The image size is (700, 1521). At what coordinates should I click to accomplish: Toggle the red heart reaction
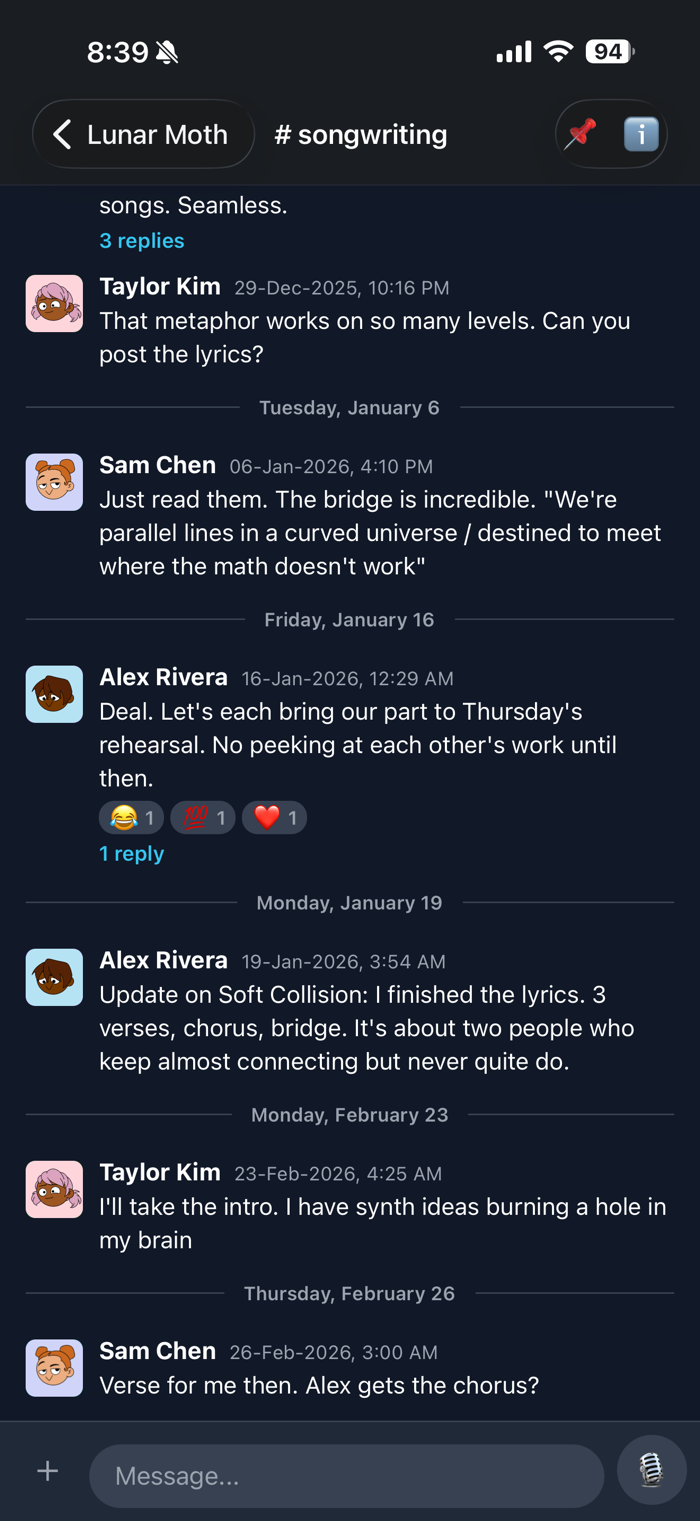coord(274,818)
